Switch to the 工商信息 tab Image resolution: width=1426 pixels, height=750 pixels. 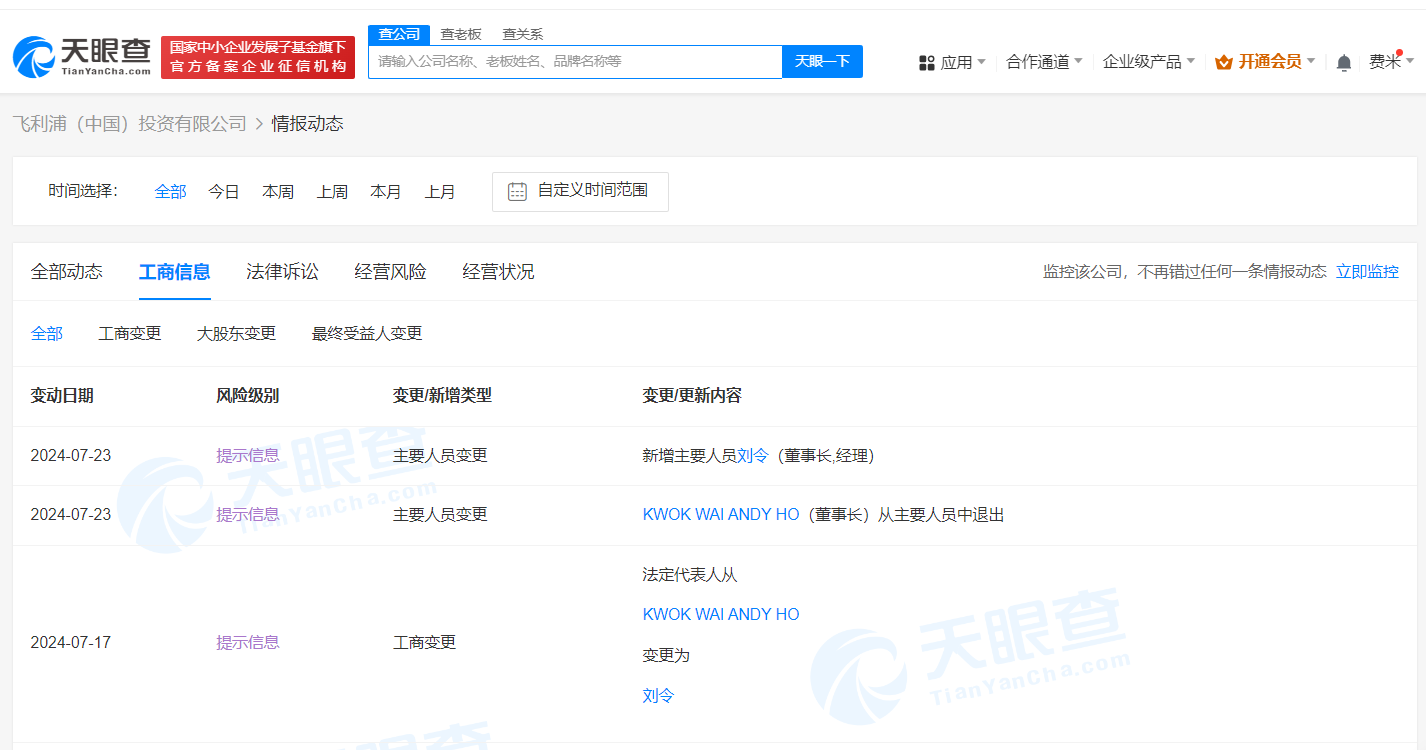click(x=175, y=272)
